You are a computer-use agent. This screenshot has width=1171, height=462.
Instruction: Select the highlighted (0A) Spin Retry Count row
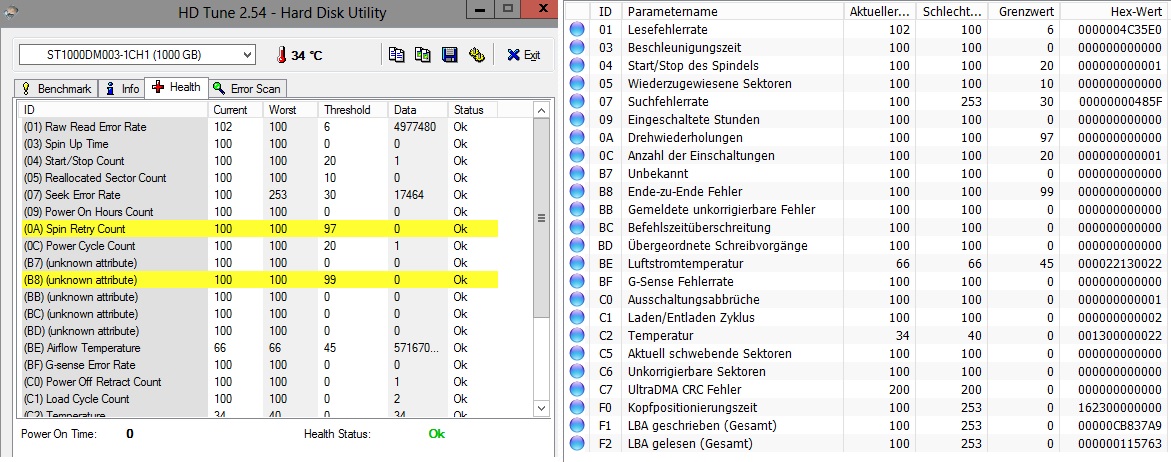[x=258, y=229]
